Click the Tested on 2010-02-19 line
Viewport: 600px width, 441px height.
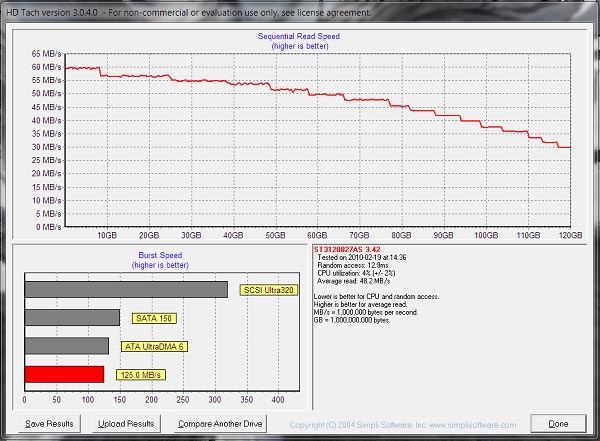tap(362, 257)
